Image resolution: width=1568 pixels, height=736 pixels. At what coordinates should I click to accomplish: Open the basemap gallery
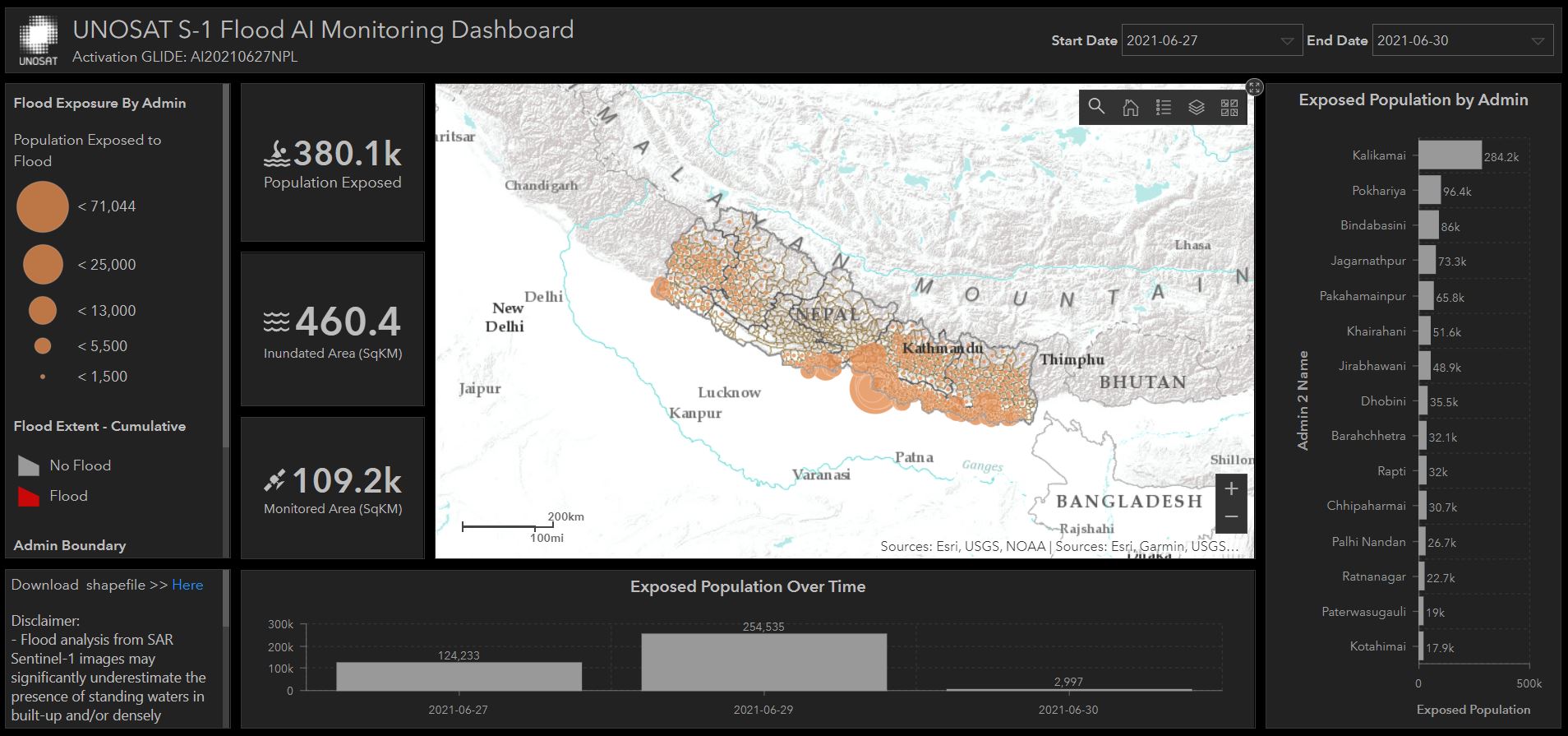tap(1229, 107)
